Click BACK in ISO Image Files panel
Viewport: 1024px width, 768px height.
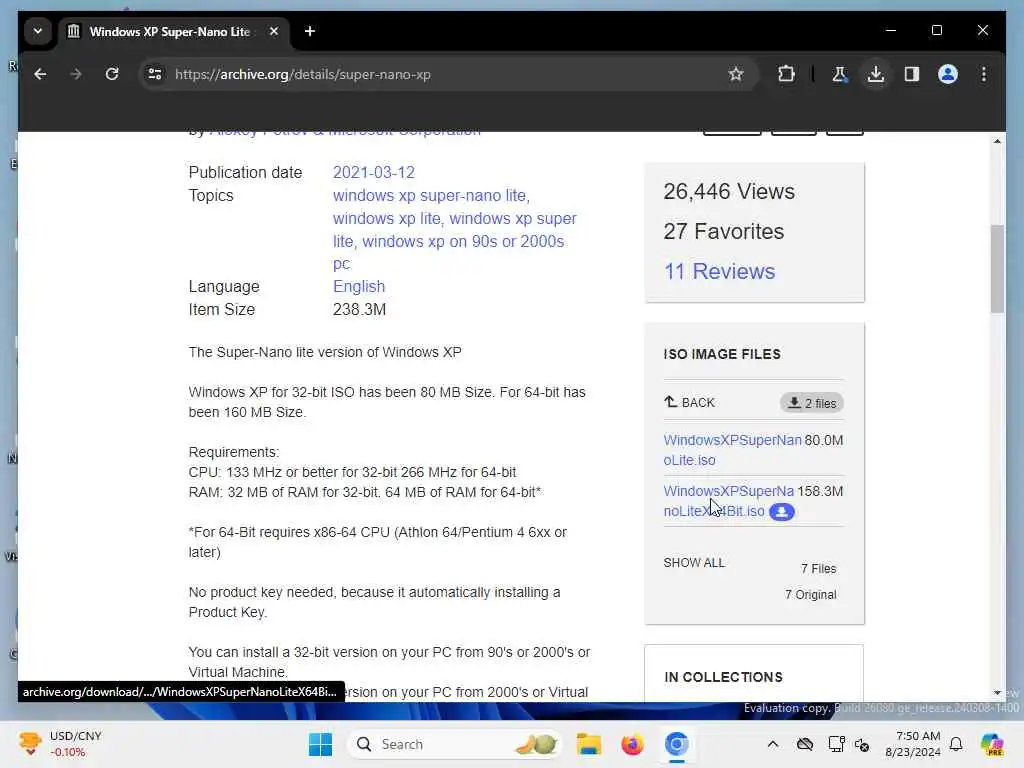[x=690, y=402]
